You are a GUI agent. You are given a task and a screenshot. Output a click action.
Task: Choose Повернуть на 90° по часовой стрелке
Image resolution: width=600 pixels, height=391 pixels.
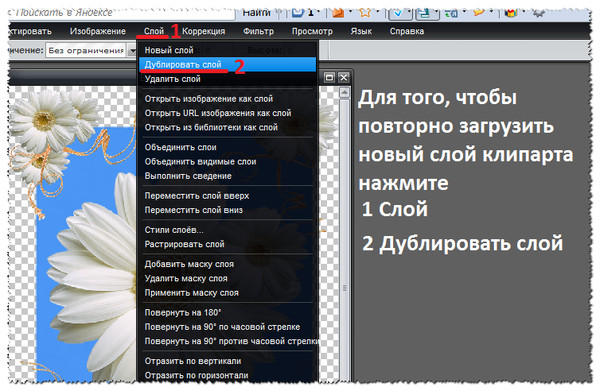(x=227, y=327)
